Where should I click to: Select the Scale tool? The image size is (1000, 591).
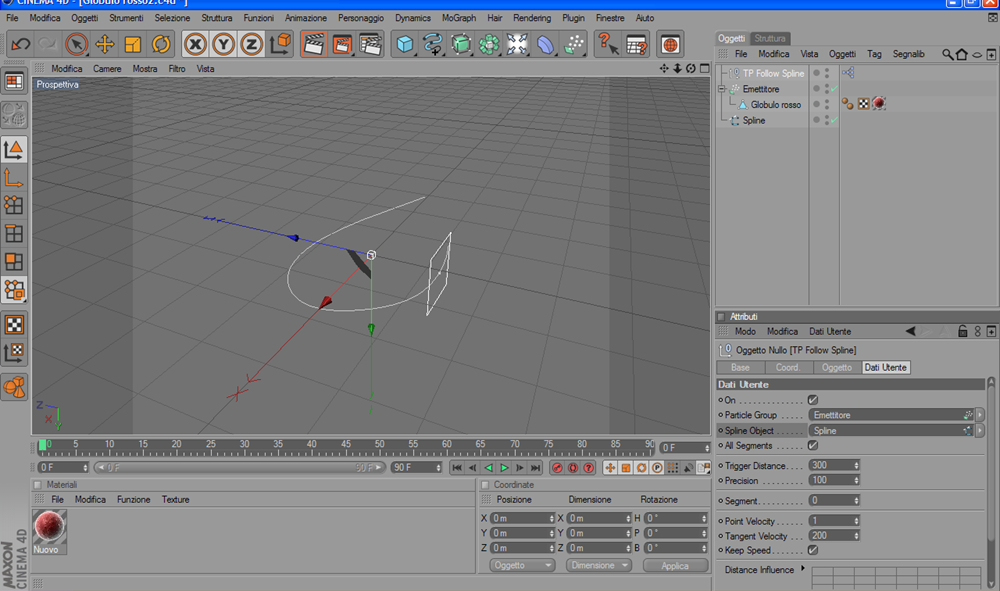coord(133,44)
